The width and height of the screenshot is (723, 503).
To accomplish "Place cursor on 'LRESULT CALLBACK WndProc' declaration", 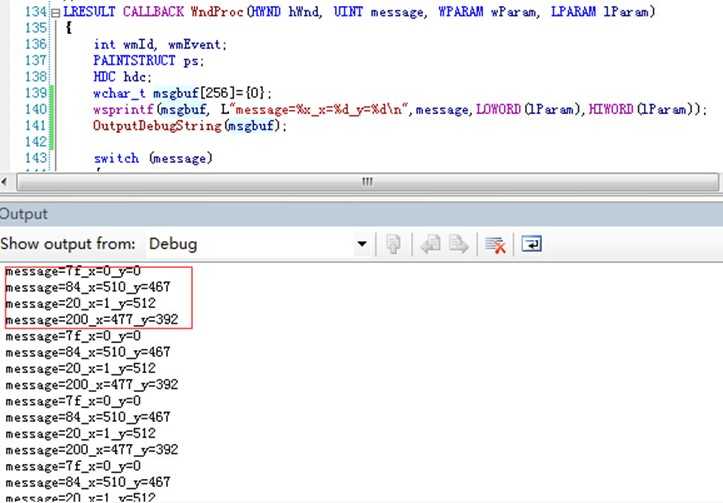I will pos(153,12).
